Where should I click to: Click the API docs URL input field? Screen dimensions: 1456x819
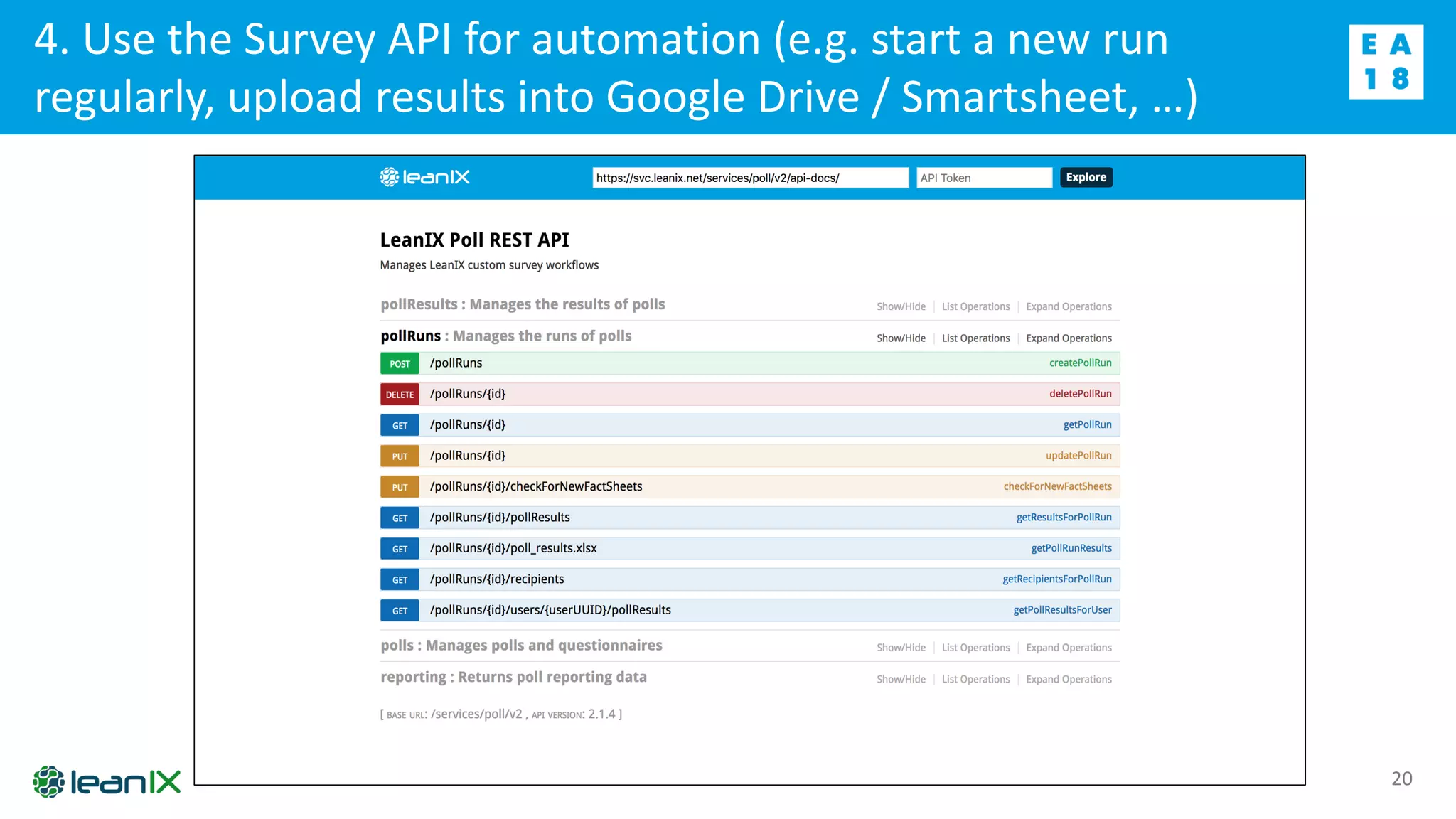tap(750, 178)
